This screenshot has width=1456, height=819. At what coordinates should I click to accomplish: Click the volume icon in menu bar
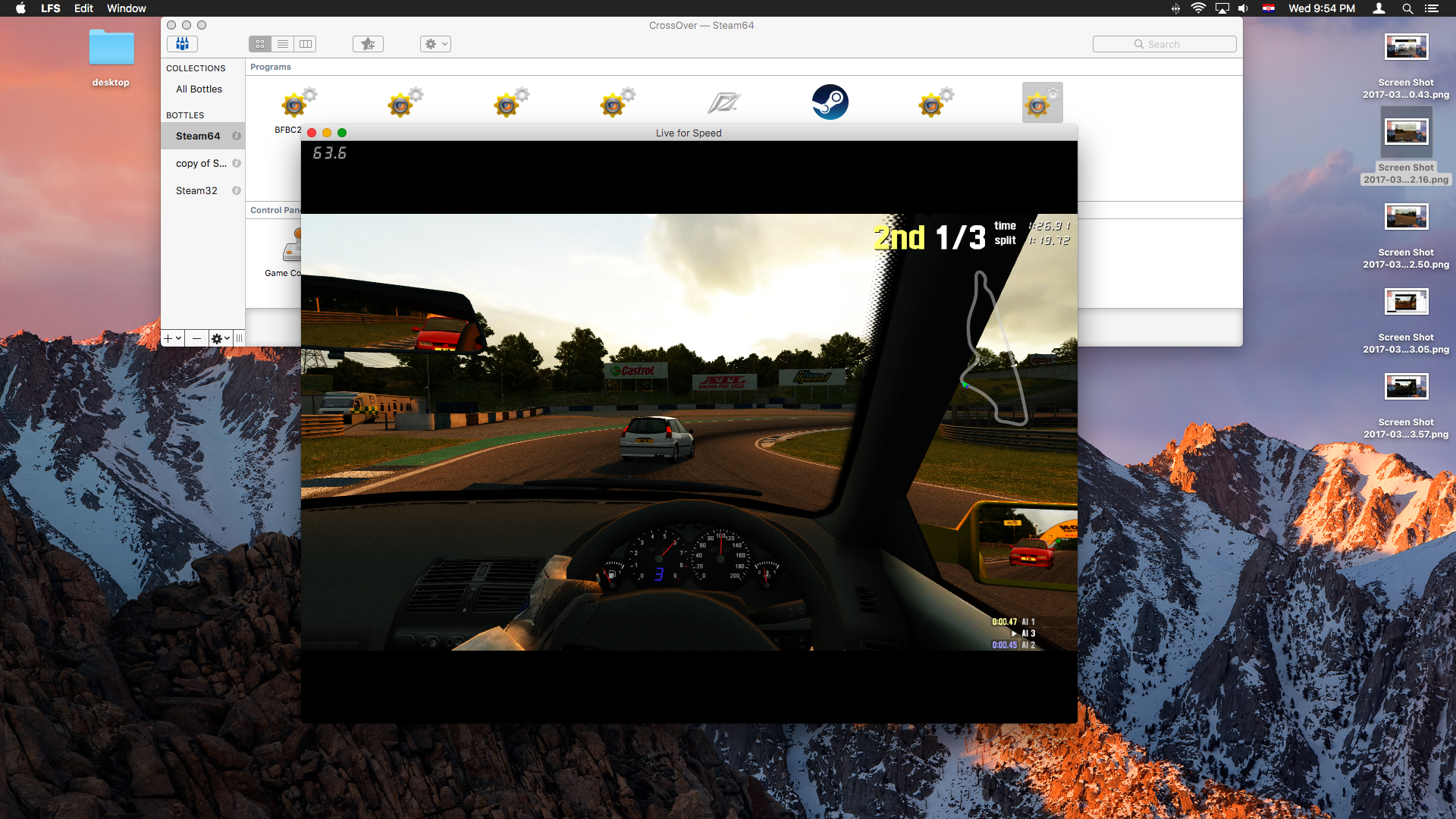(1244, 8)
